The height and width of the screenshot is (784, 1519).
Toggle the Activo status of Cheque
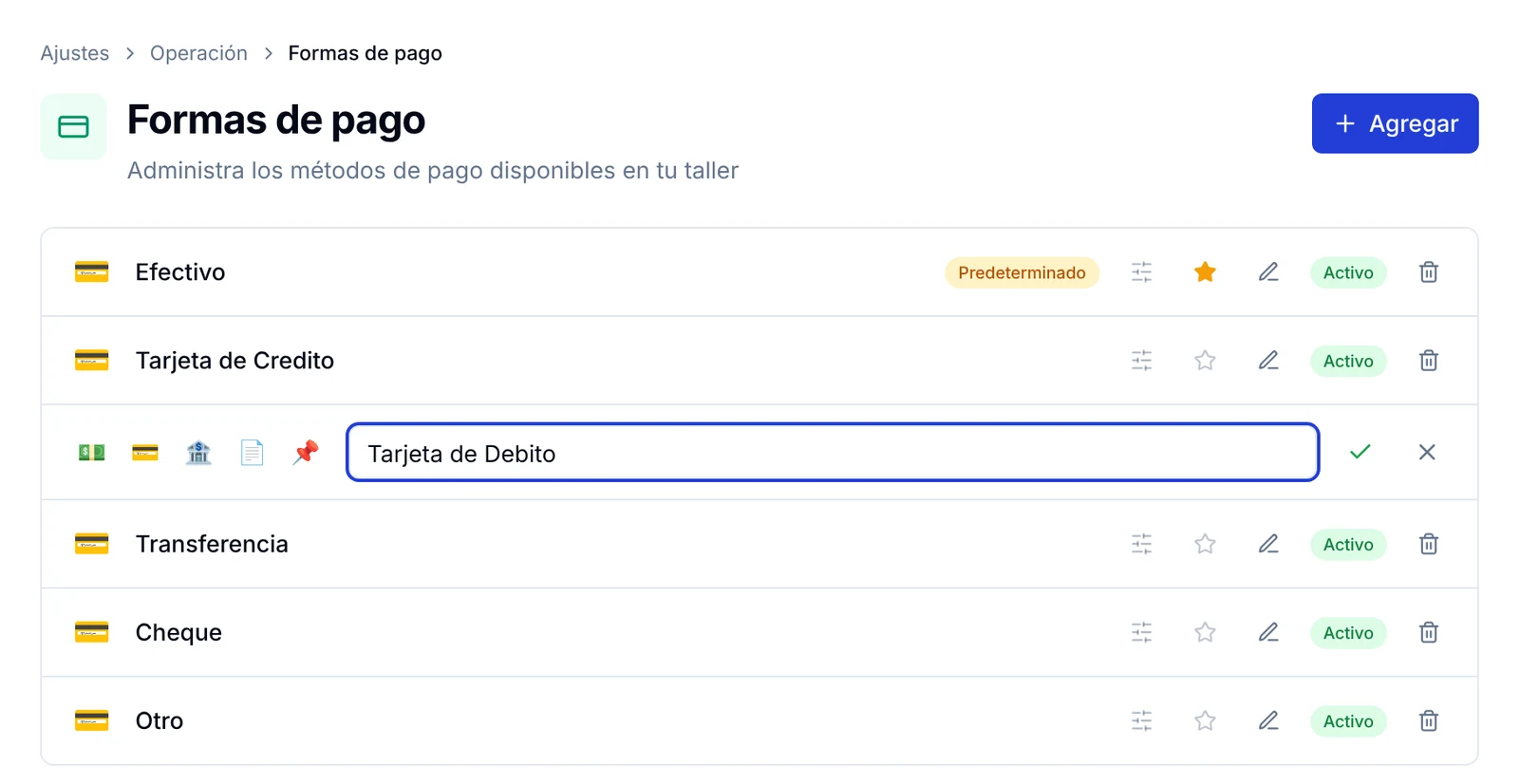coord(1348,632)
